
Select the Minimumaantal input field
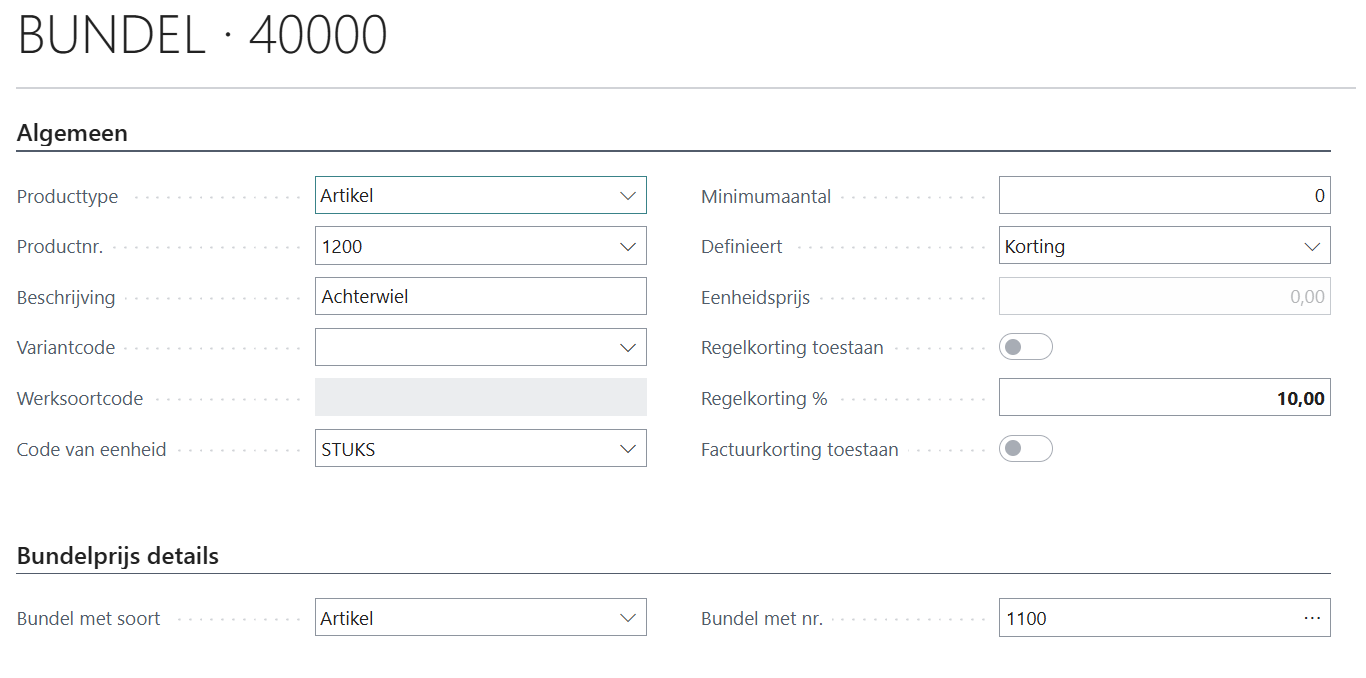pos(1163,196)
